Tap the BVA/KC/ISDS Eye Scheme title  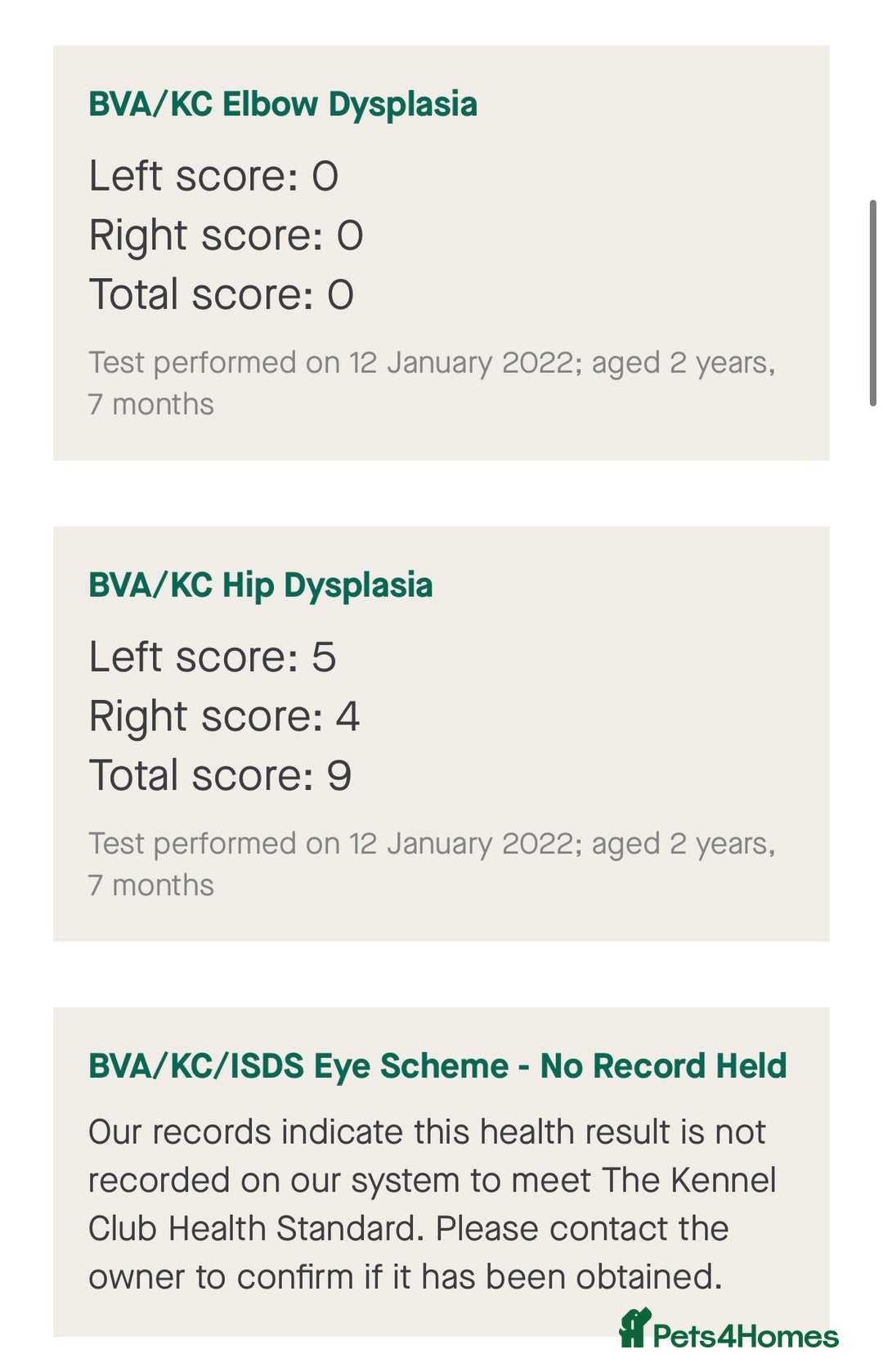(x=298, y=1066)
